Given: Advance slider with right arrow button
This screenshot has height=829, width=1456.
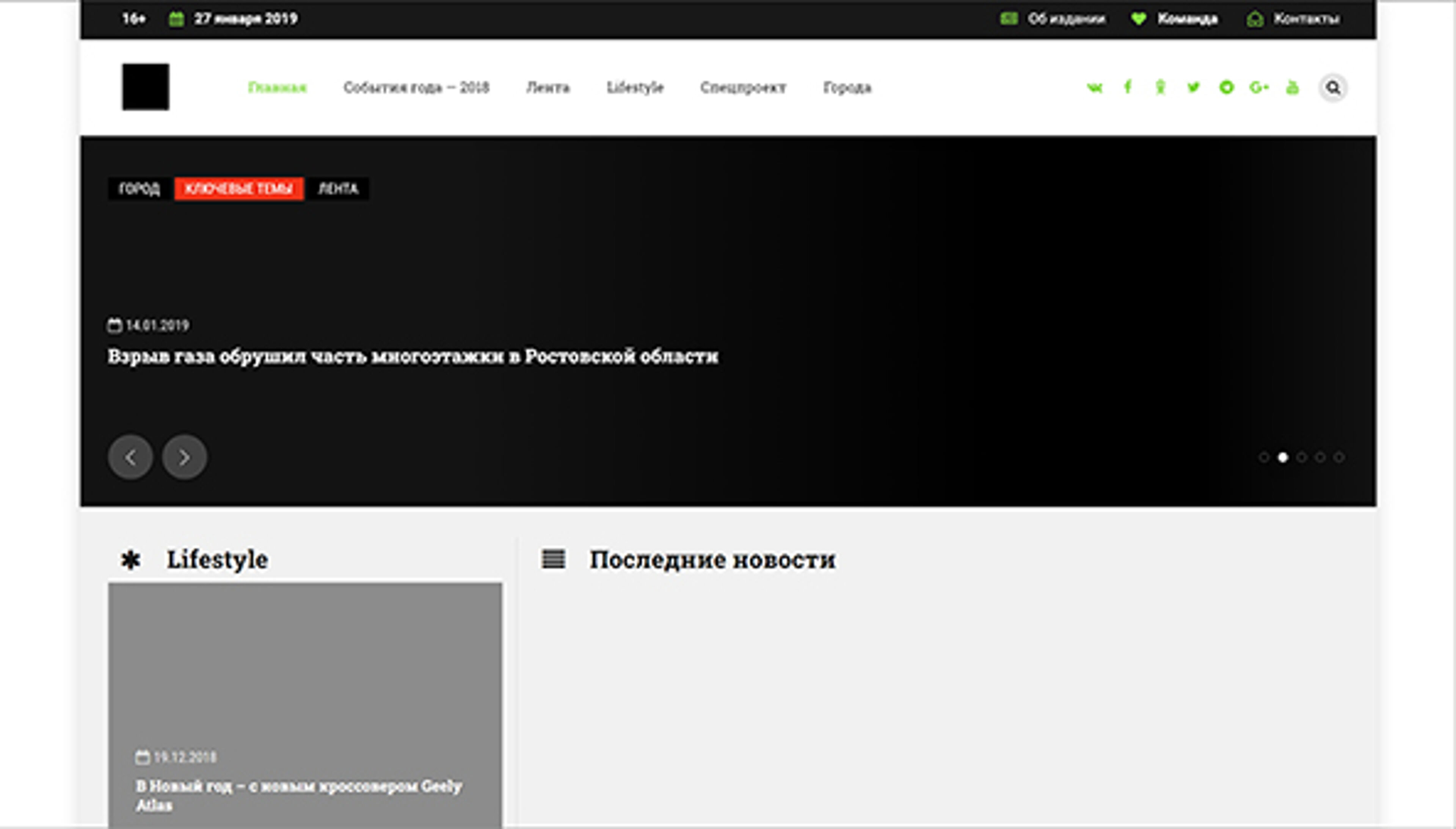Looking at the screenshot, I should point(184,457).
